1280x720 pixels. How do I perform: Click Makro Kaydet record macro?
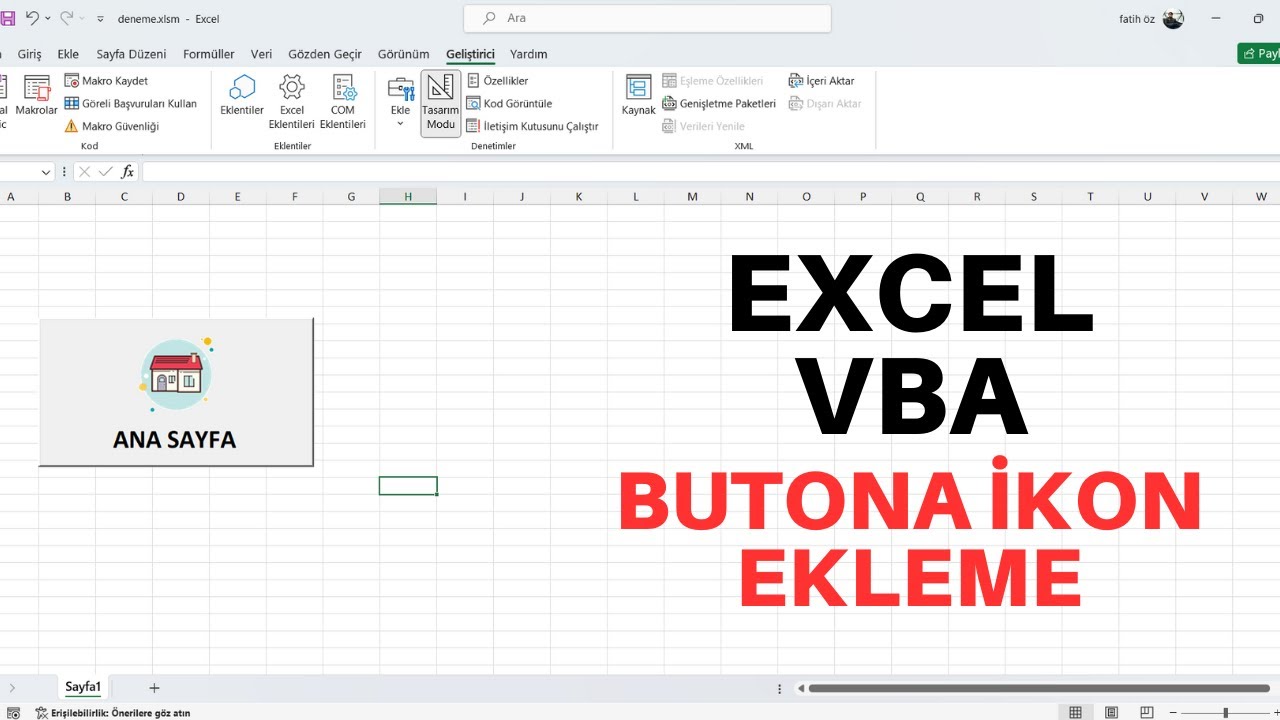pyautogui.click(x=106, y=81)
